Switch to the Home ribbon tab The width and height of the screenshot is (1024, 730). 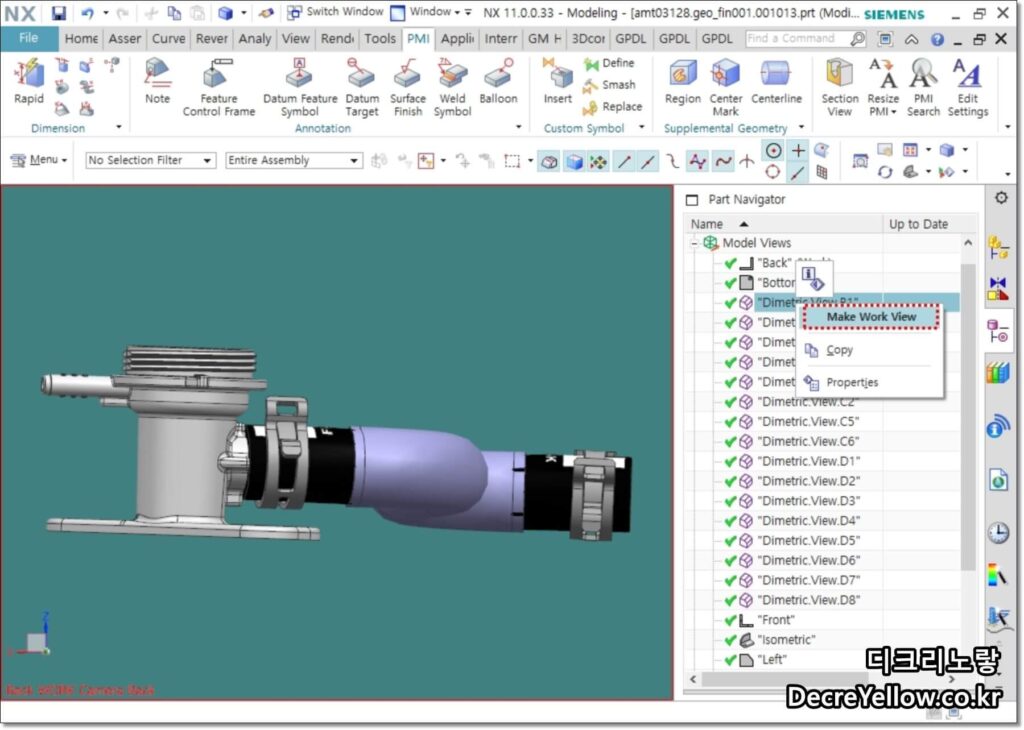point(81,39)
